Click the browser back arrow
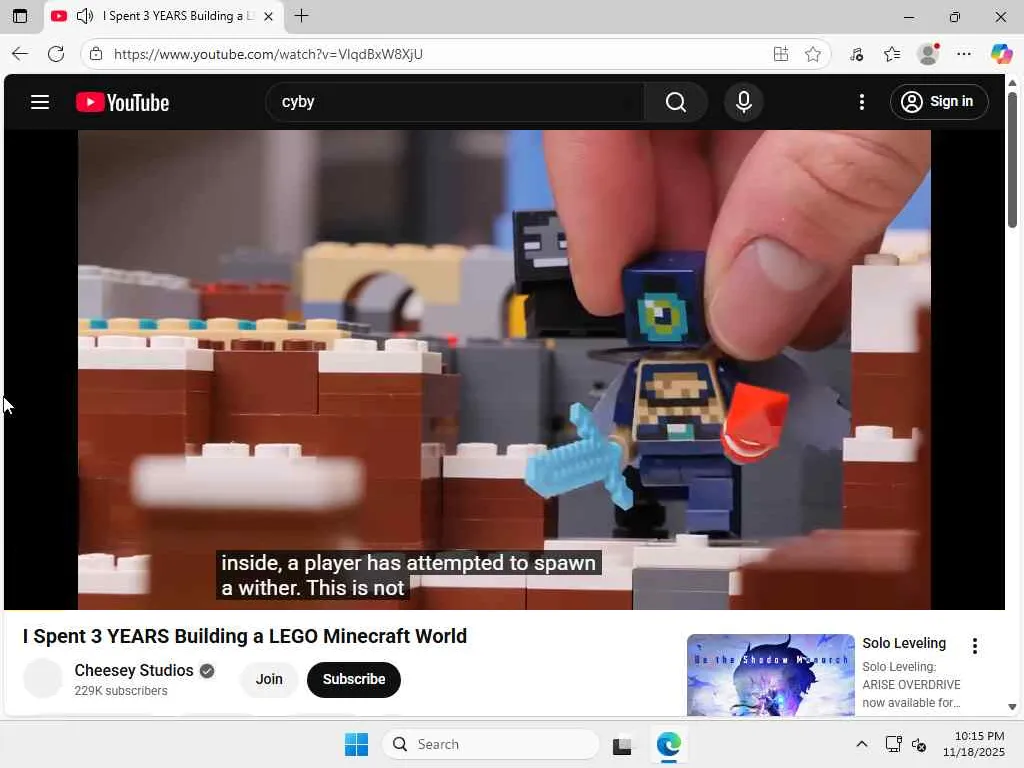Image resolution: width=1024 pixels, height=768 pixels. tap(20, 54)
